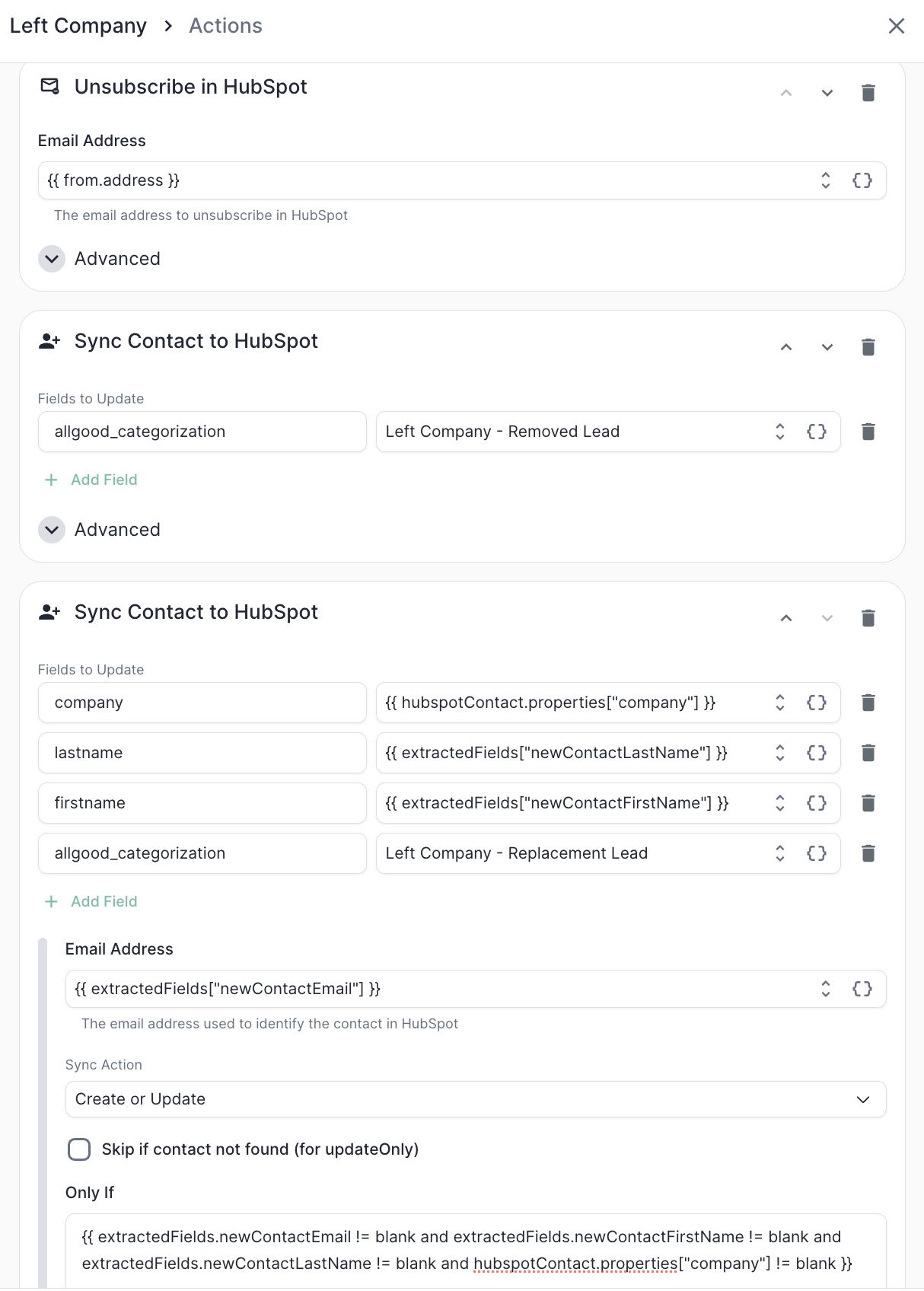
Task: Toggle stepper on newContactEmail field
Action: (x=825, y=989)
